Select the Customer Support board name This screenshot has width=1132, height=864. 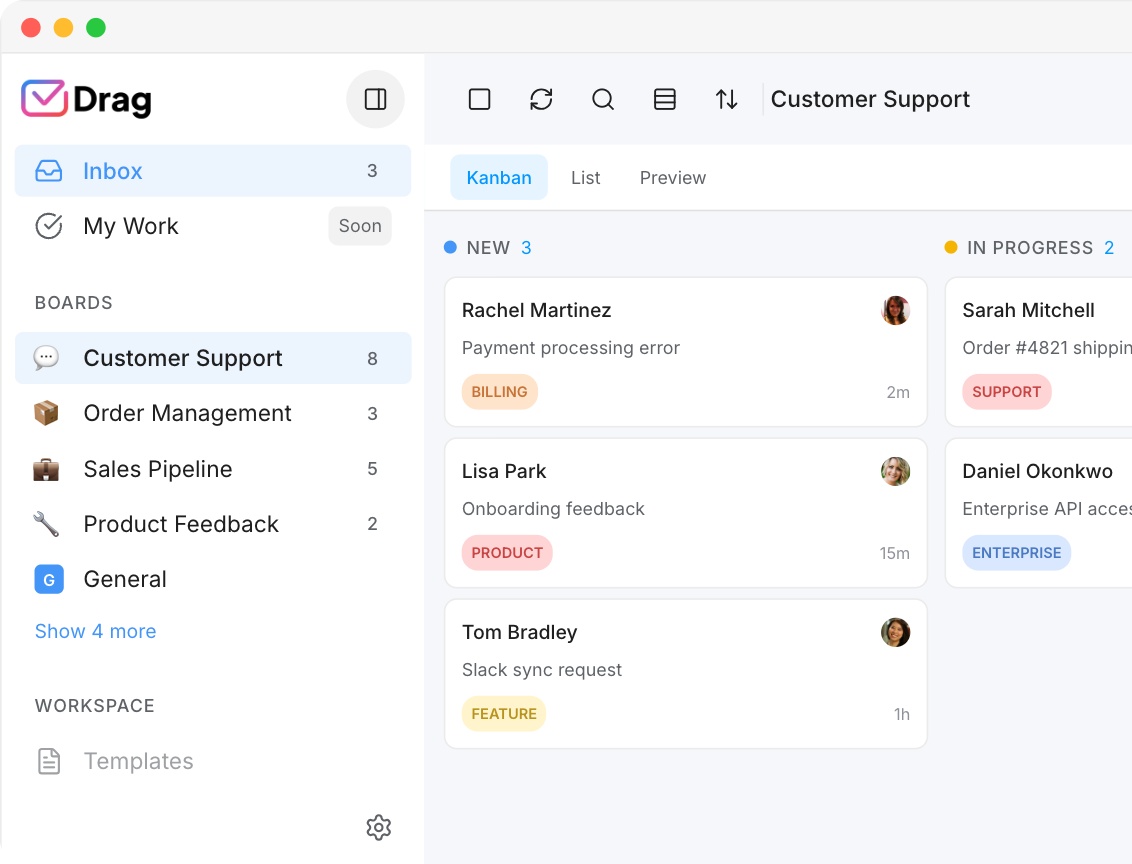pos(183,358)
